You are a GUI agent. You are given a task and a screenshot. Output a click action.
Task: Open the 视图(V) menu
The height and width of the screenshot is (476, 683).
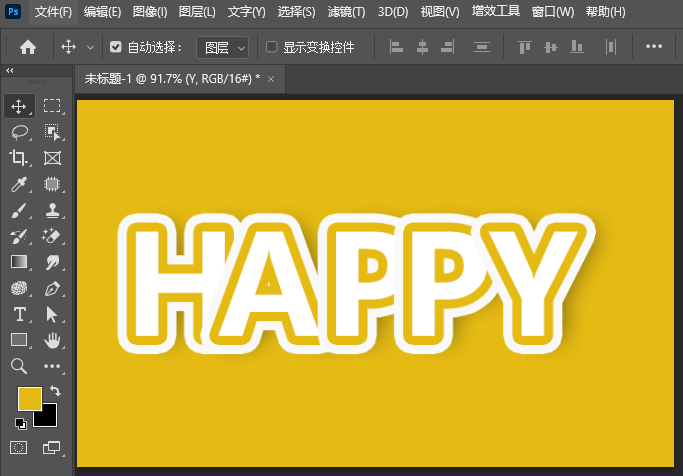pyautogui.click(x=440, y=12)
